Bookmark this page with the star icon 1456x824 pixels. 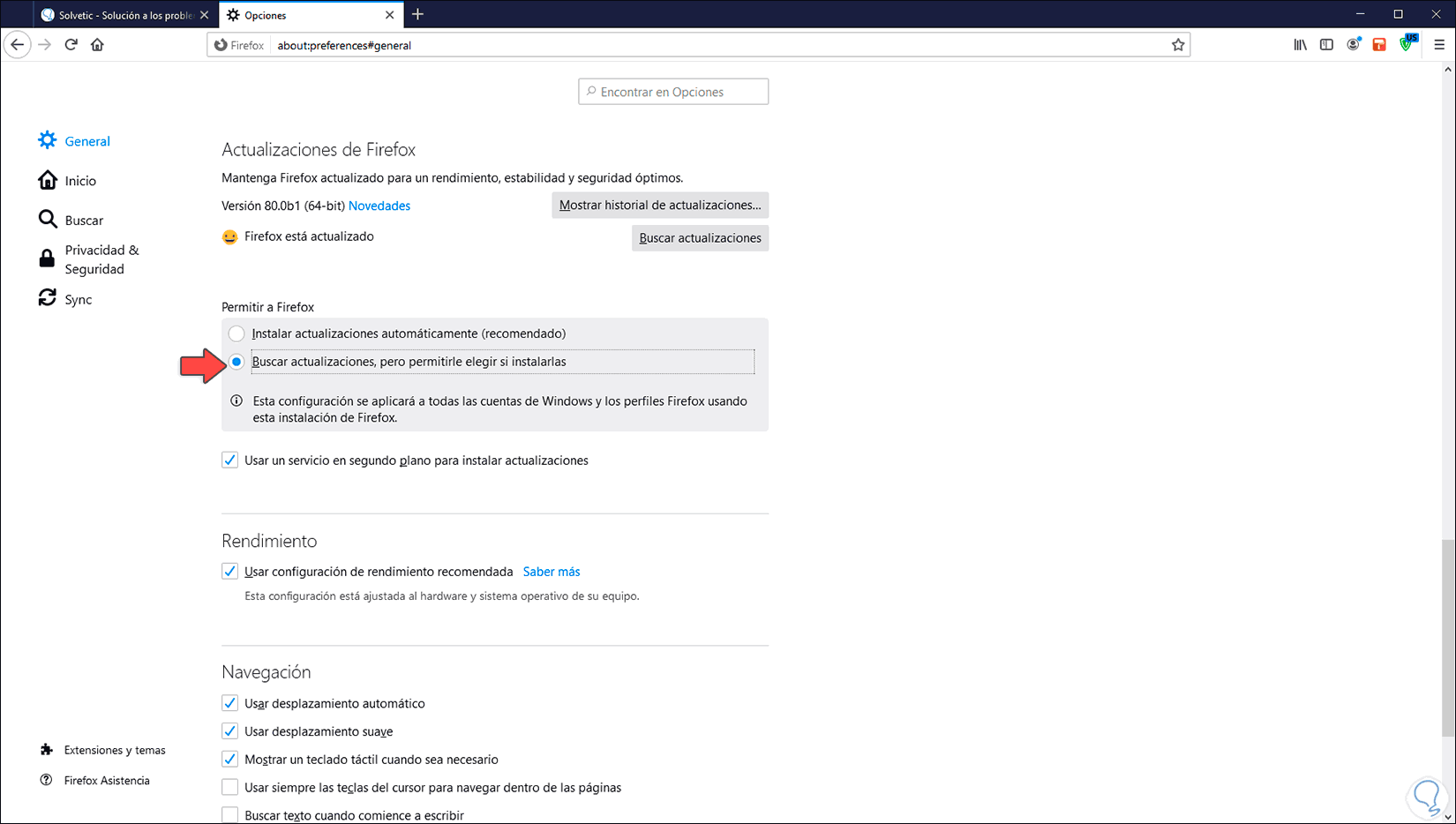click(x=1178, y=45)
